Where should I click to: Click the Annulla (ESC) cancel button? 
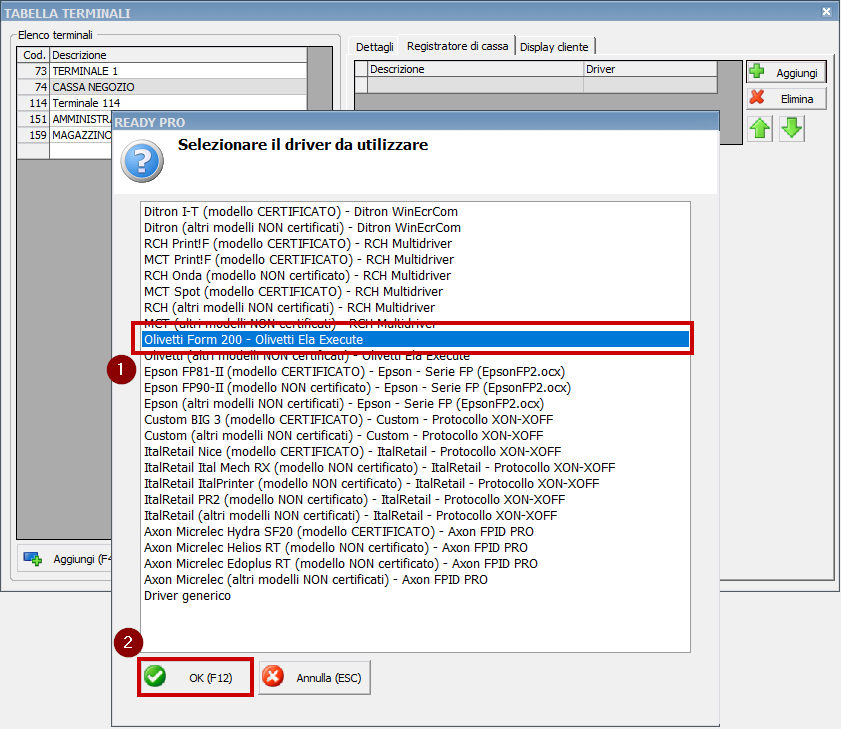pyautogui.click(x=314, y=678)
